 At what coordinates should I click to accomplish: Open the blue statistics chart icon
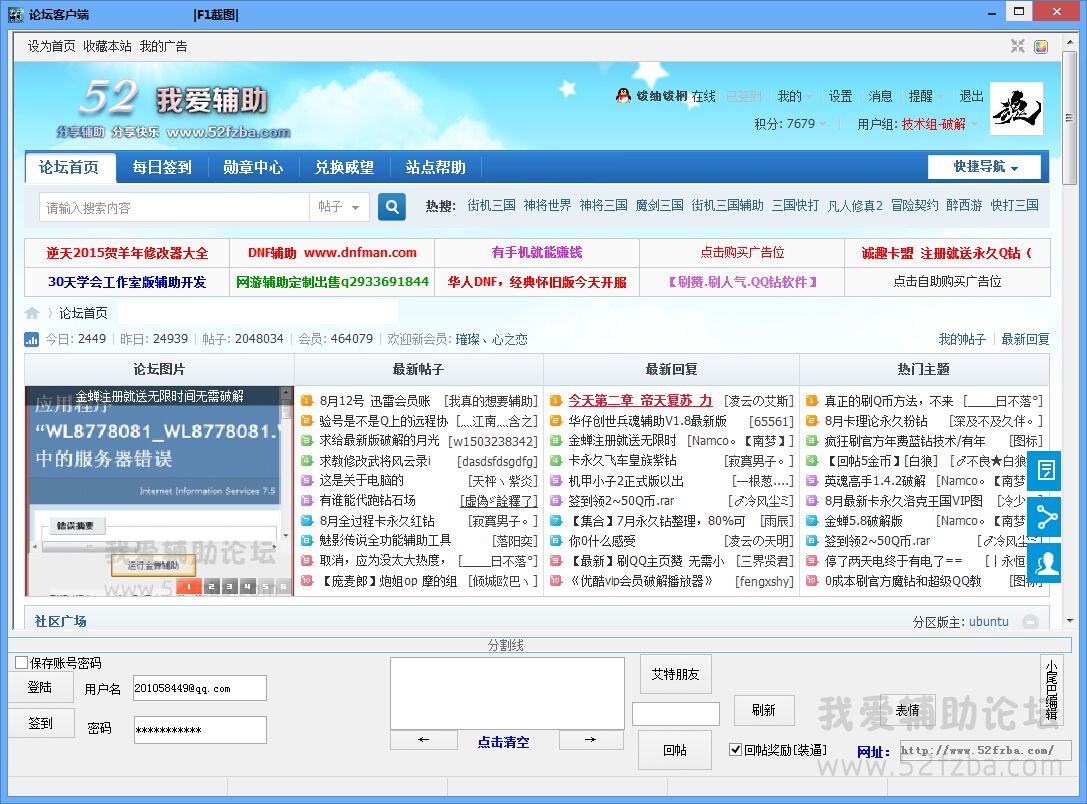pyautogui.click(x=32, y=339)
